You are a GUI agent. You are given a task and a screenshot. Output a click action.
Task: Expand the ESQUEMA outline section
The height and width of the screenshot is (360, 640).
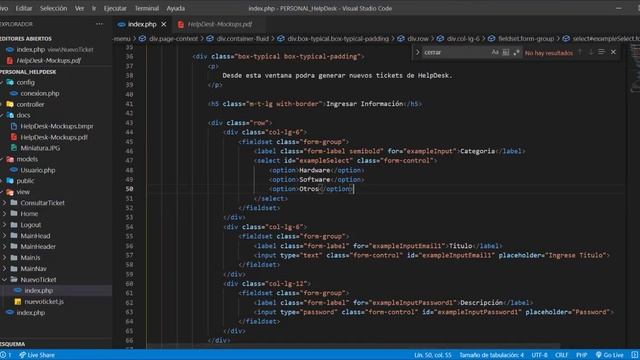pyautogui.click(x=13, y=344)
